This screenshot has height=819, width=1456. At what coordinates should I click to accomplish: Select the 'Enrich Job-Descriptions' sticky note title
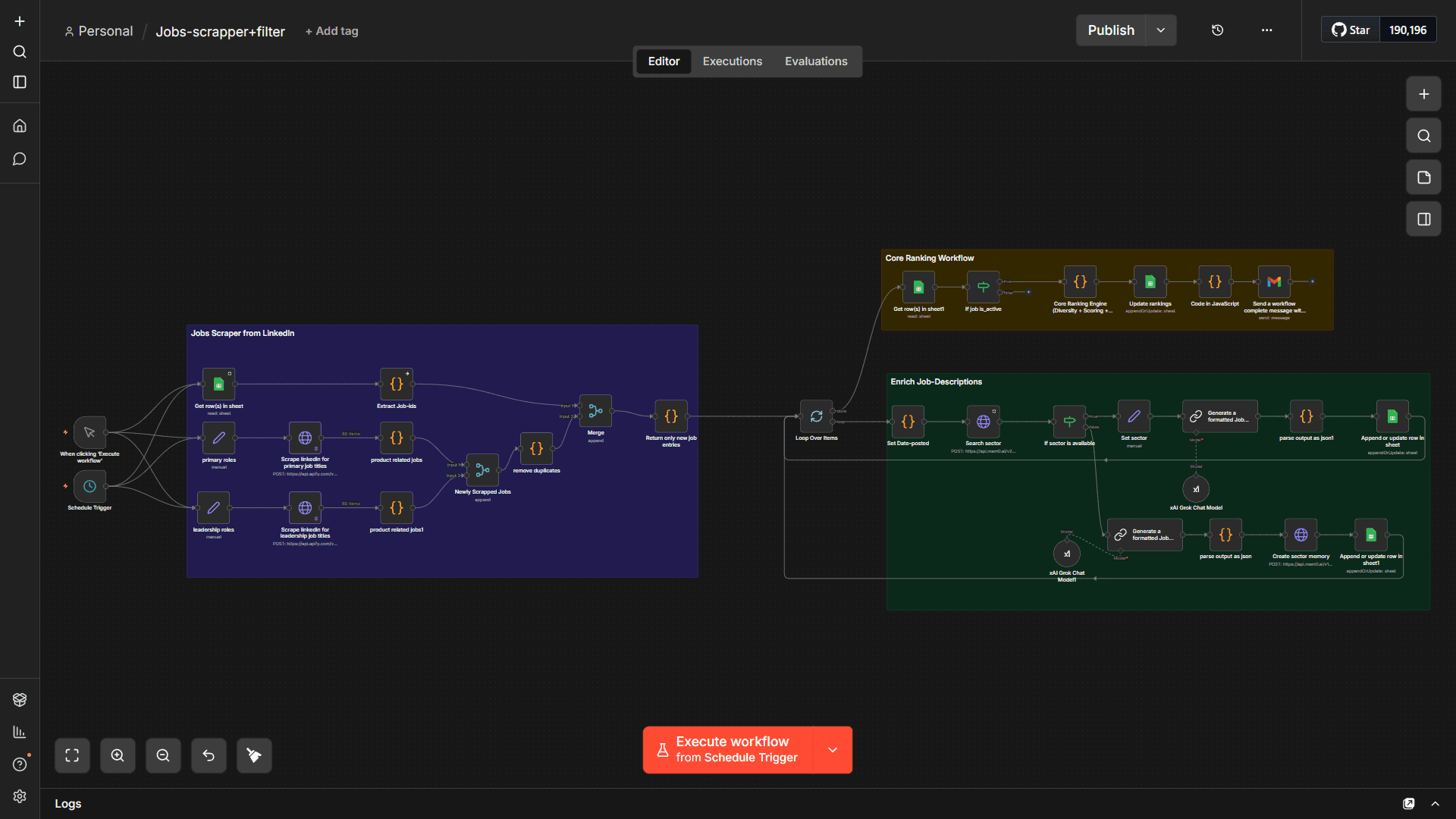click(936, 382)
